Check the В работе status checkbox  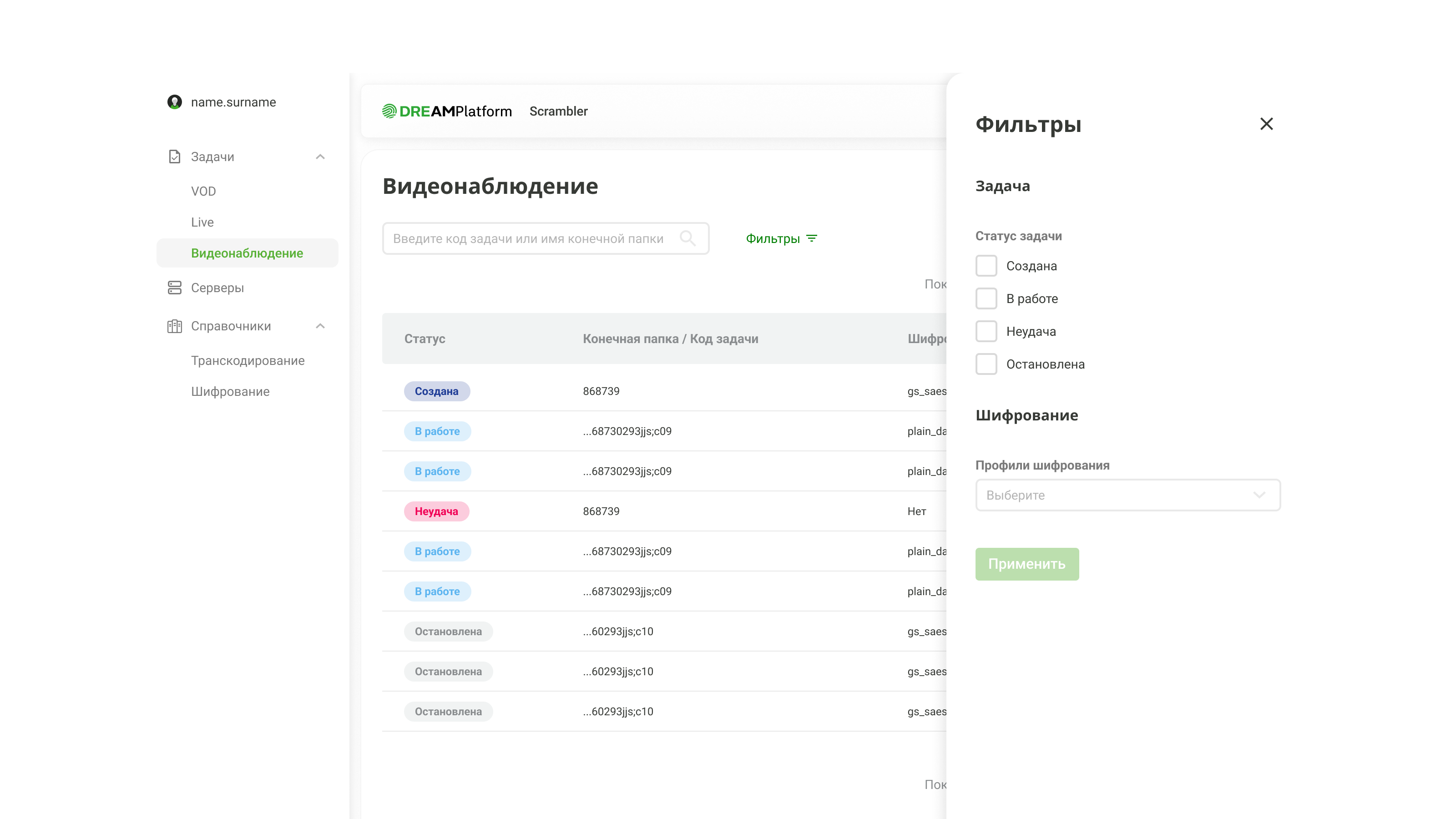986,298
